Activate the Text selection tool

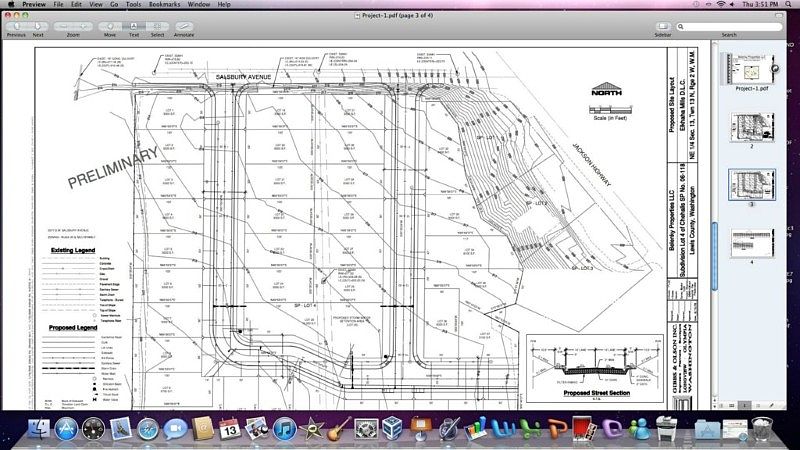(133, 26)
